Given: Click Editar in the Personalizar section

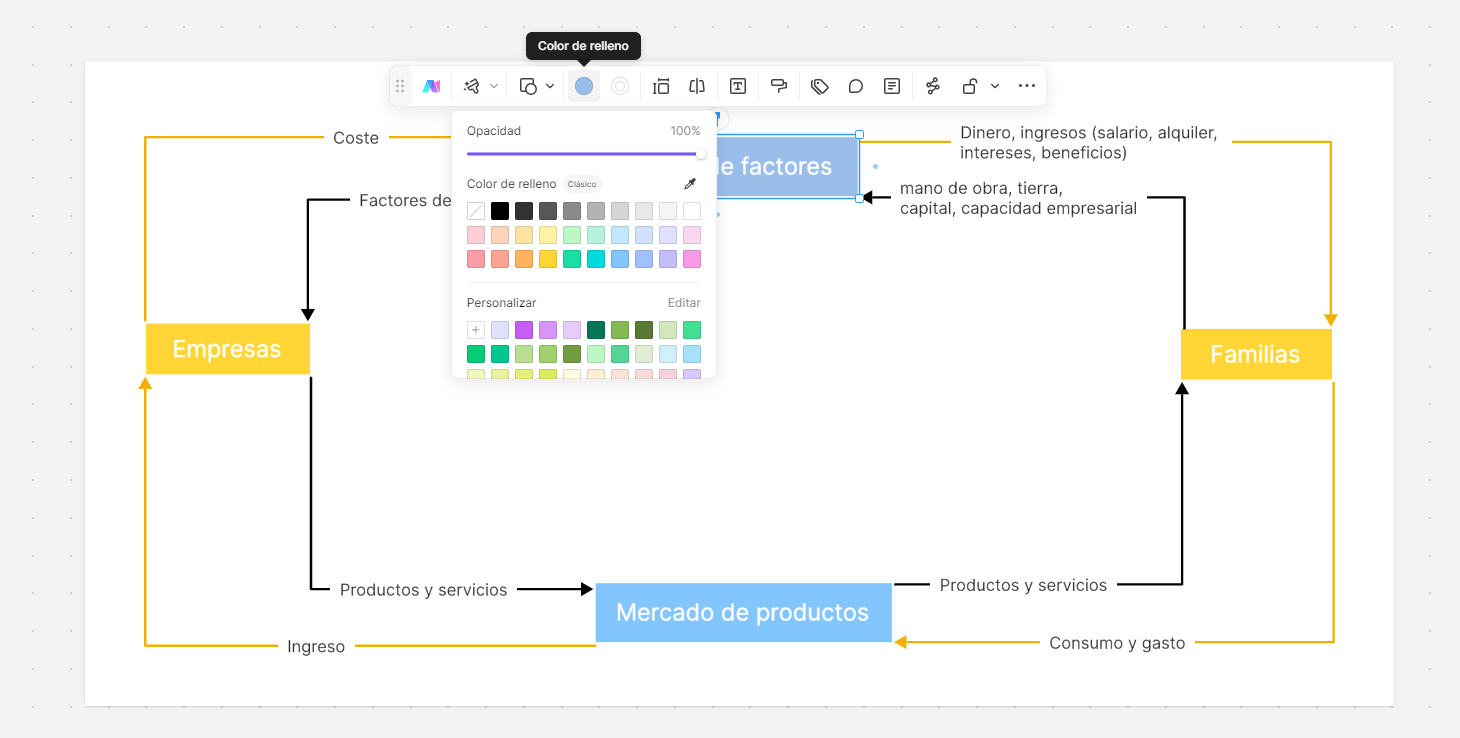Looking at the screenshot, I should pyautogui.click(x=684, y=303).
